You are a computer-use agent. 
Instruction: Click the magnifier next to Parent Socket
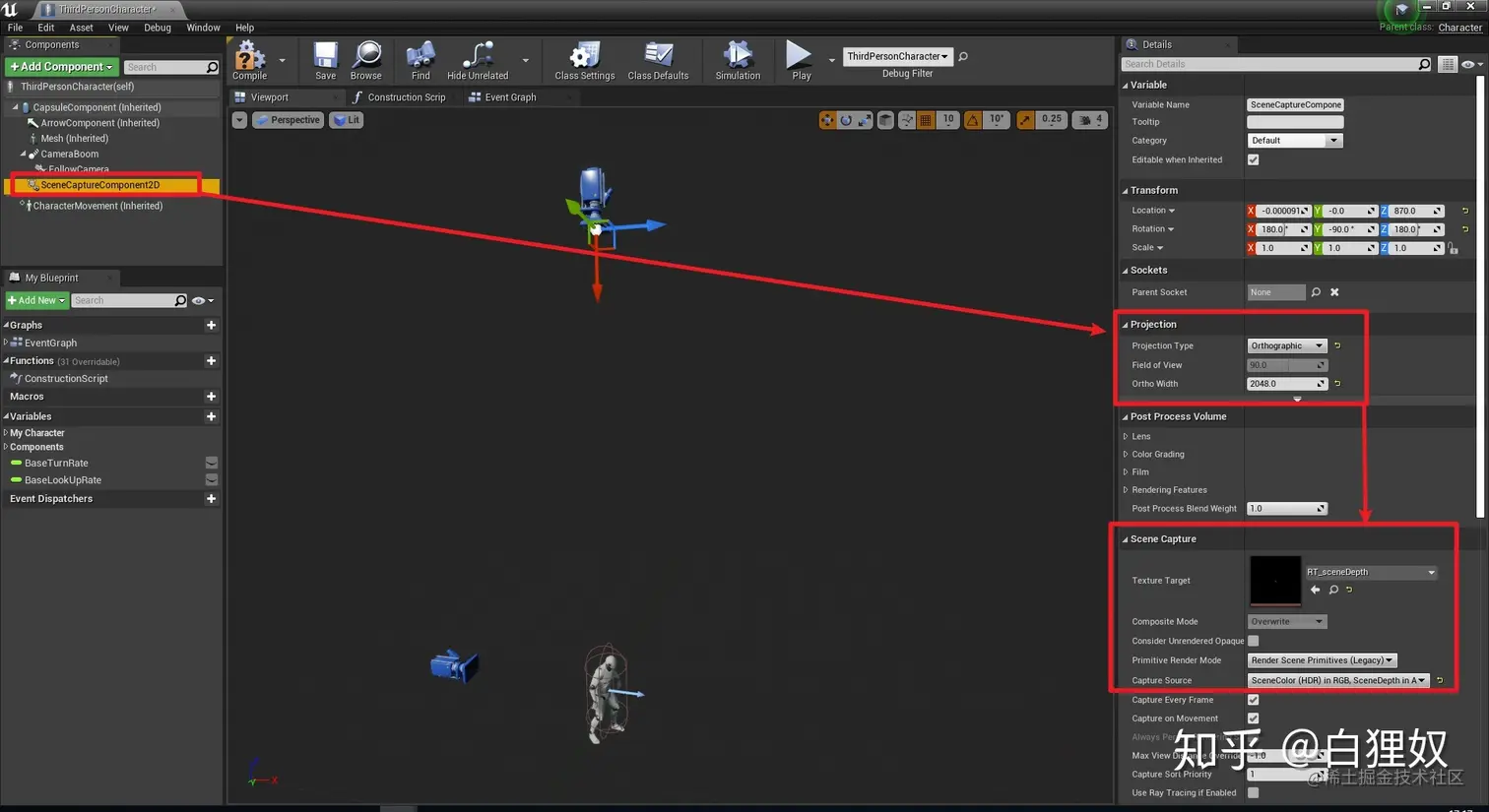pyautogui.click(x=1316, y=292)
